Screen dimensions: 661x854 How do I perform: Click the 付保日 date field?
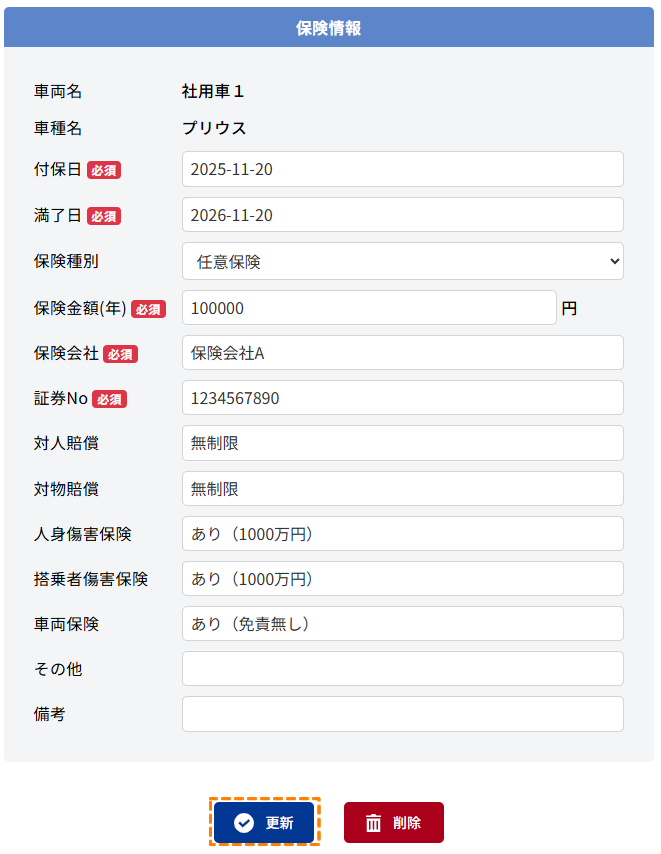pos(402,169)
